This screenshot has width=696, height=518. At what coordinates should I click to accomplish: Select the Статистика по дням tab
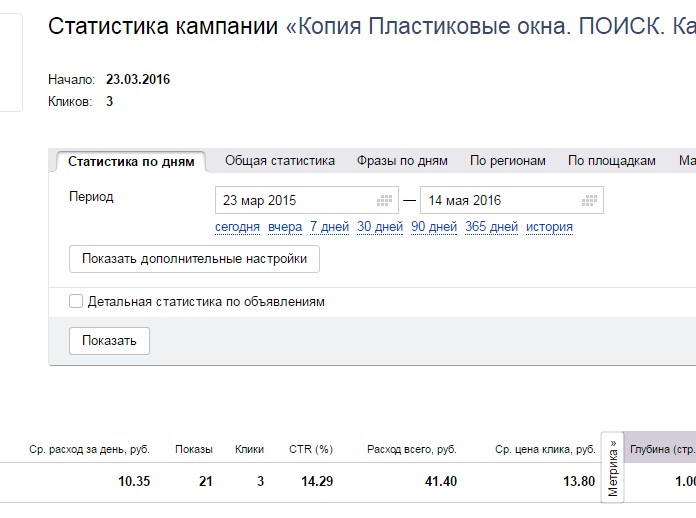pyautogui.click(x=131, y=161)
